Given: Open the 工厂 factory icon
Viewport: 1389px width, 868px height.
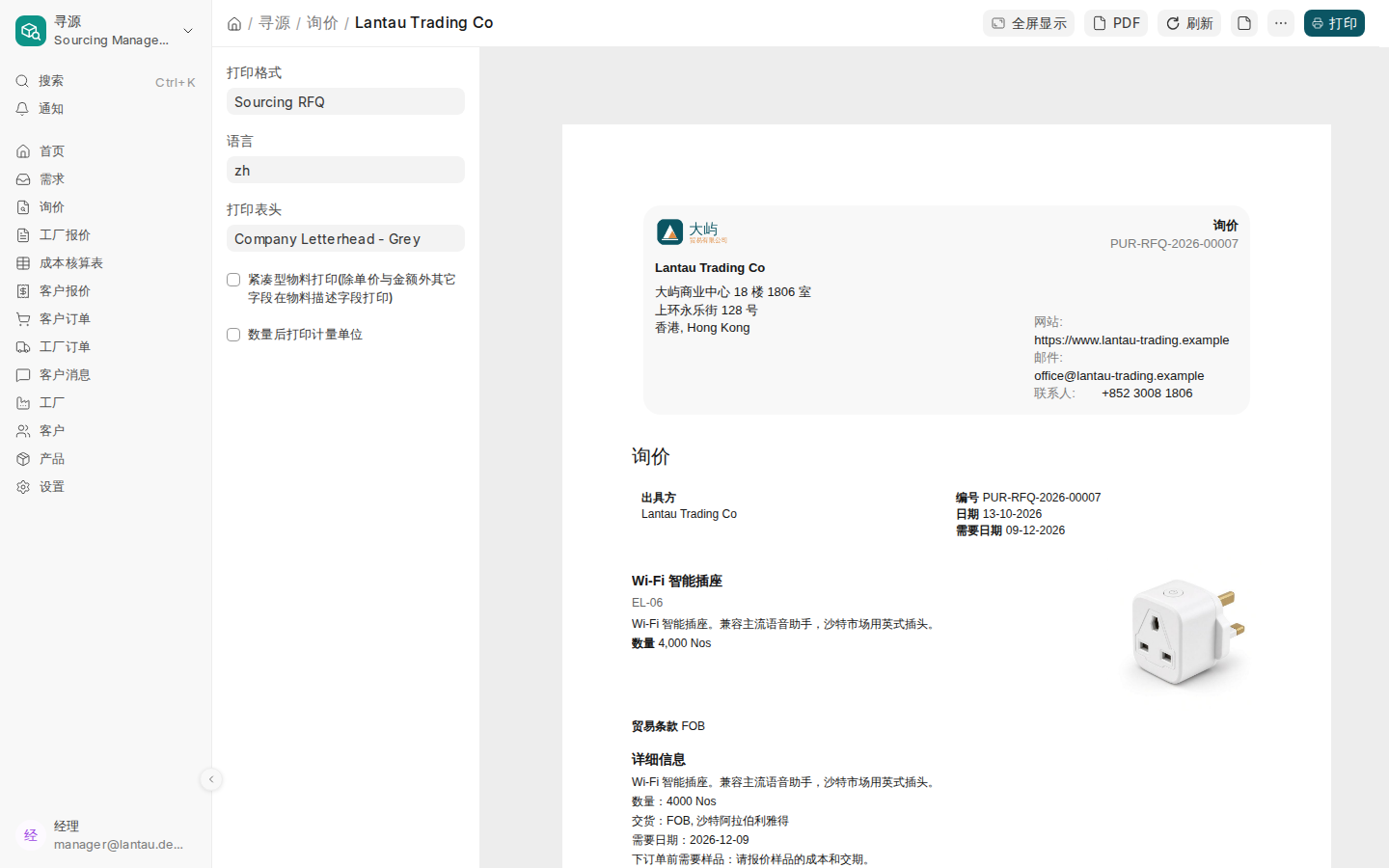Looking at the screenshot, I should [x=23, y=403].
